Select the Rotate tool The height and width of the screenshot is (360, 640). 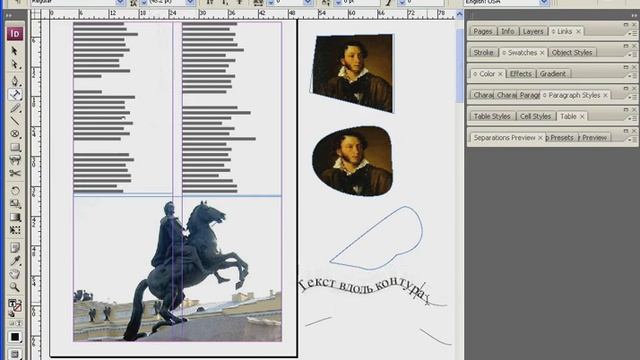tap(15, 190)
